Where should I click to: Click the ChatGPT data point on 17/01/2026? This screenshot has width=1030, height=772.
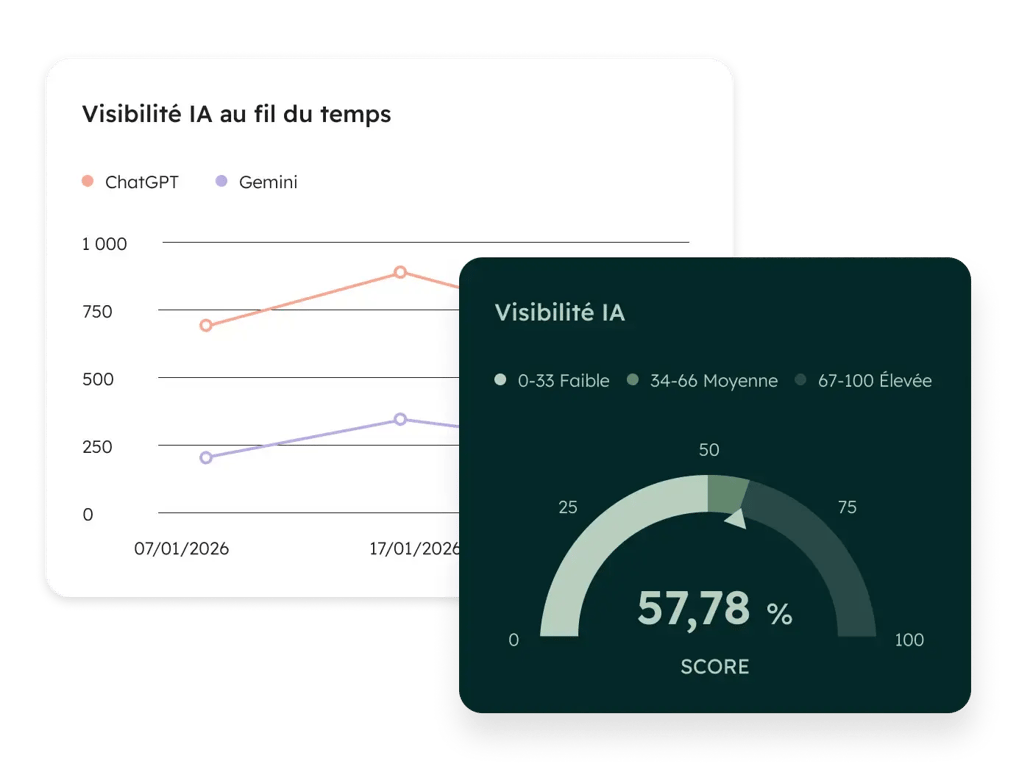[400, 272]
